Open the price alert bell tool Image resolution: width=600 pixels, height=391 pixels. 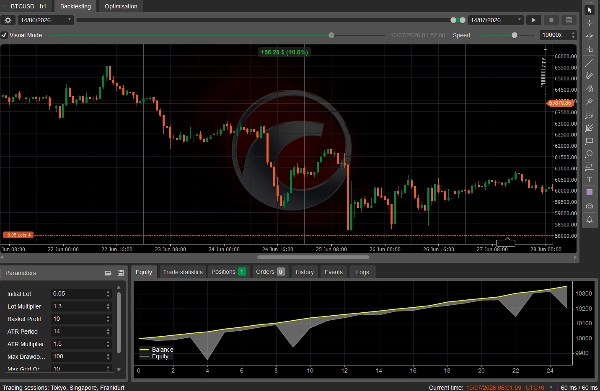click(589, 219)
